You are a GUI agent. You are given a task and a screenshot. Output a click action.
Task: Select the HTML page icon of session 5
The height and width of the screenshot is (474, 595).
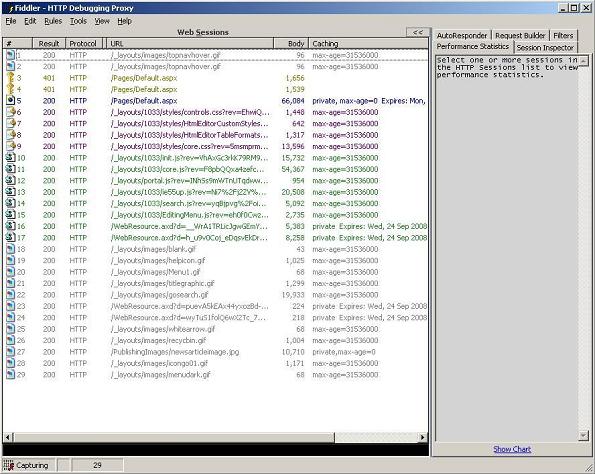click(x=11, y=101)
